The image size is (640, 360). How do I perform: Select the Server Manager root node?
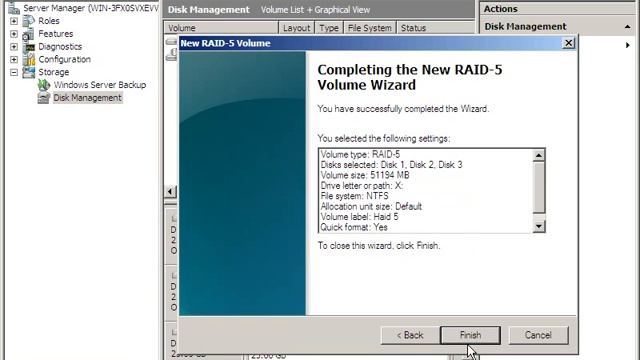coord(91,8)
